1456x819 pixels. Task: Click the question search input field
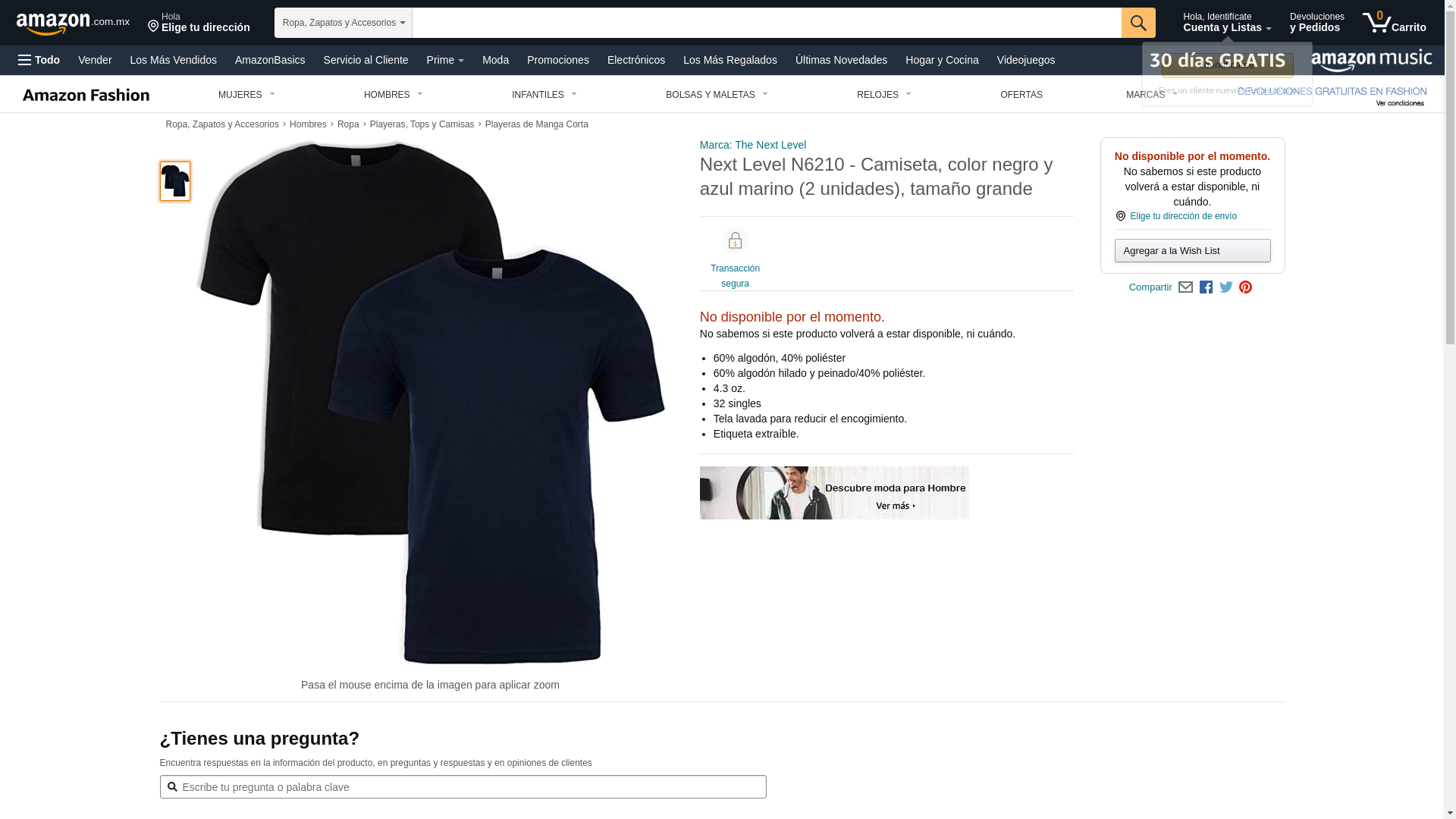pos(463,787)
